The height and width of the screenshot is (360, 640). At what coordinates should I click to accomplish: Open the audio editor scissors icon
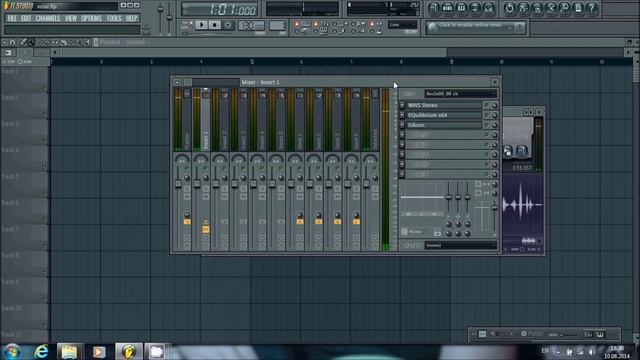[551, 8]
